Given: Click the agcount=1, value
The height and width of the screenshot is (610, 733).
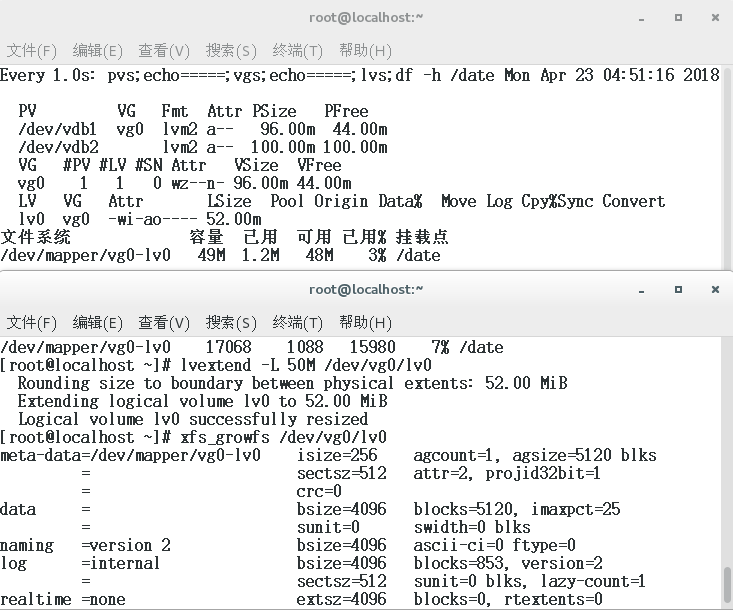Looking at the screenshot, I should [458, 455].
